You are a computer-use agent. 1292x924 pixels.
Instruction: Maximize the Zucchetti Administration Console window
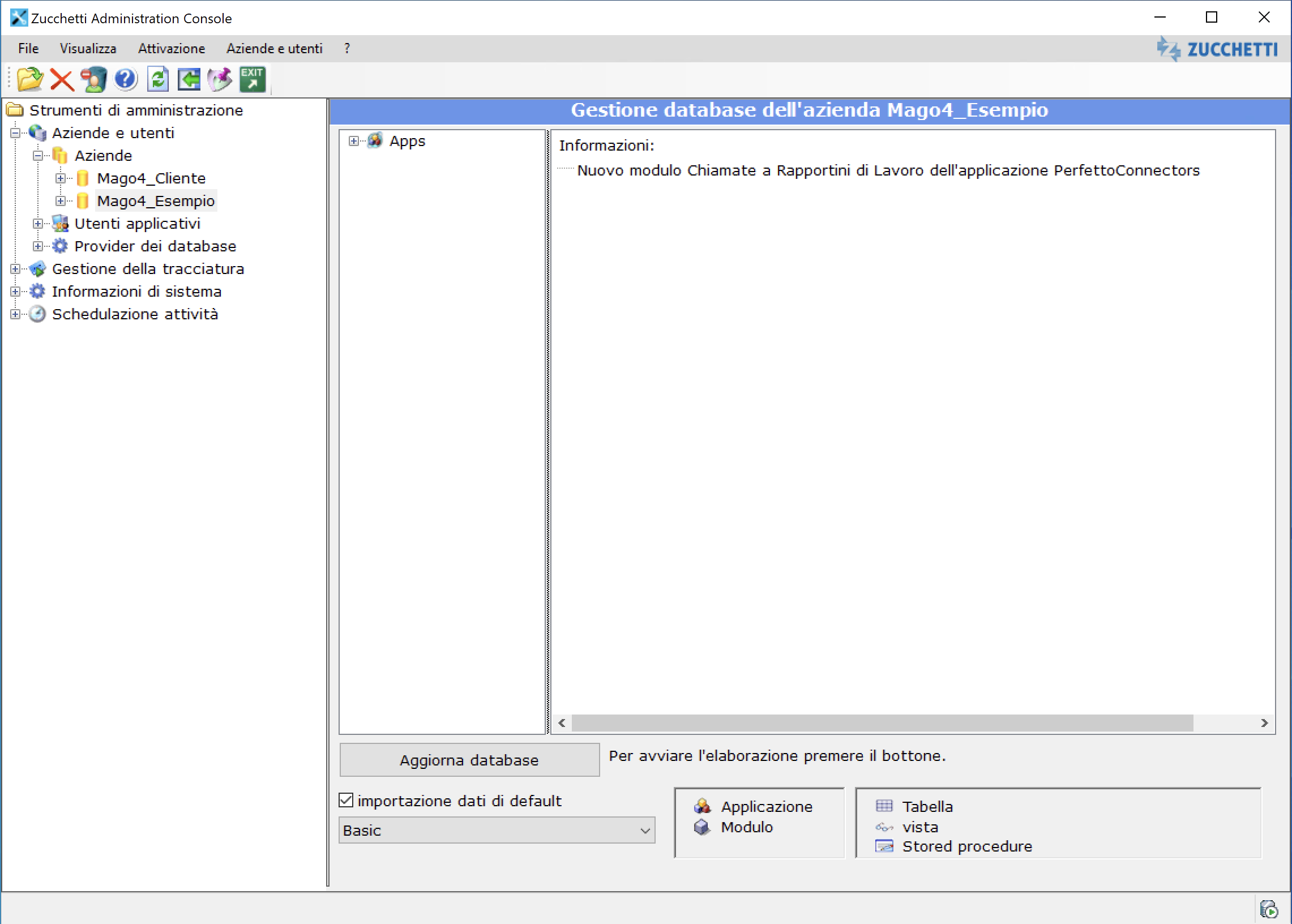1211,18
